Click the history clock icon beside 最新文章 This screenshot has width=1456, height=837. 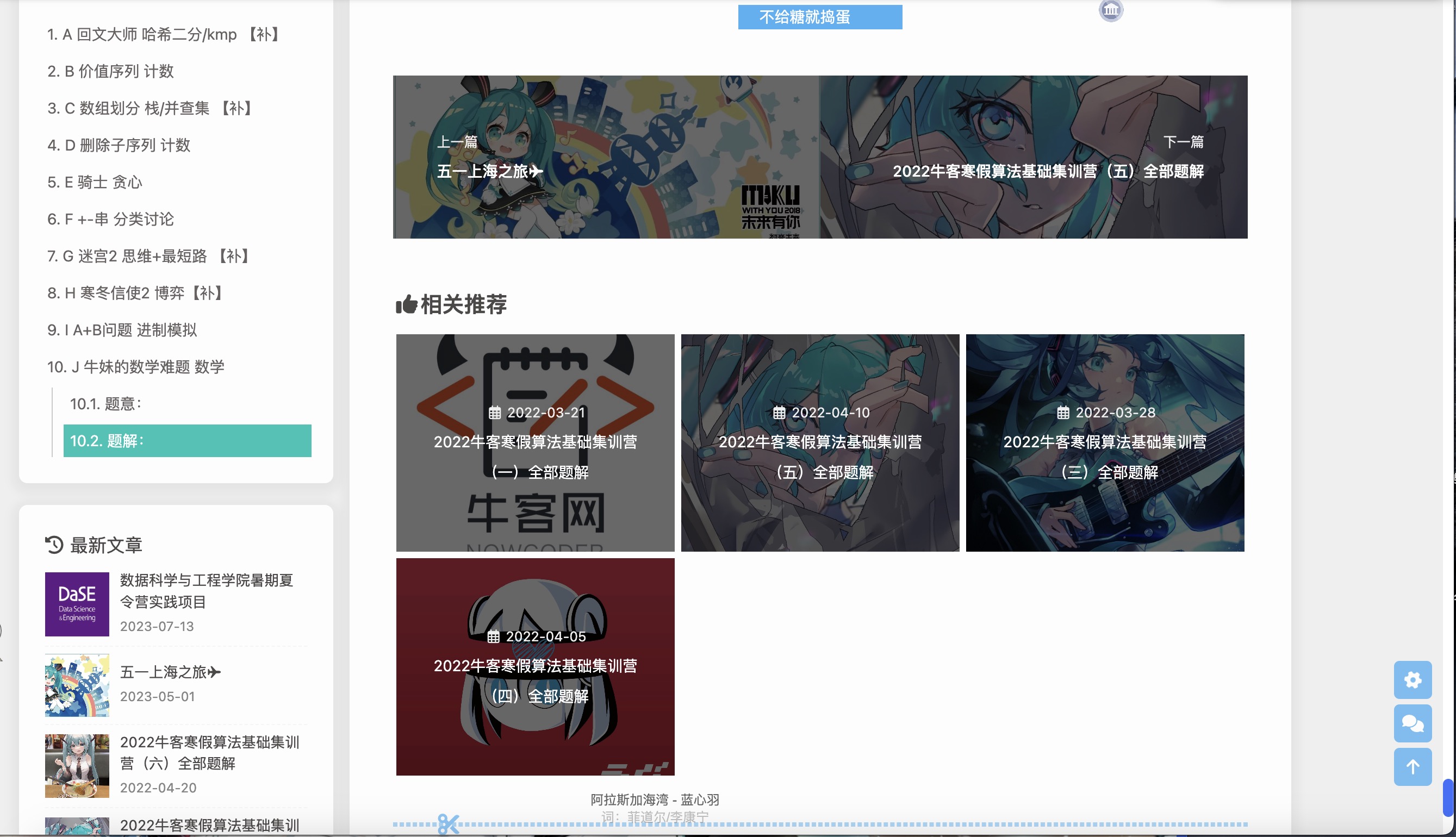[x=54, y=545]
